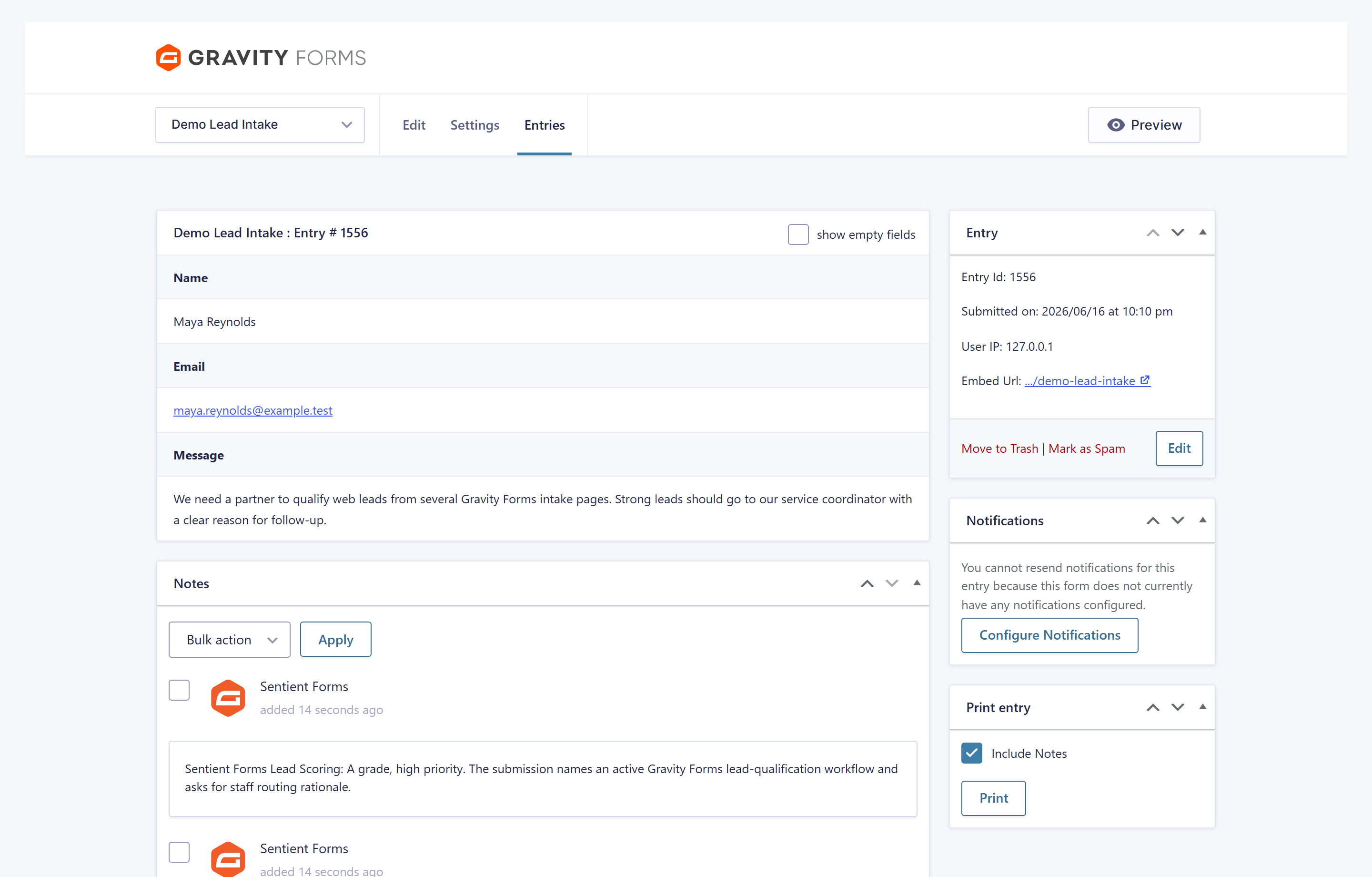Collapse the Notifications panel with triangle toggle

pyautogui.click(x=1203, y=520)
